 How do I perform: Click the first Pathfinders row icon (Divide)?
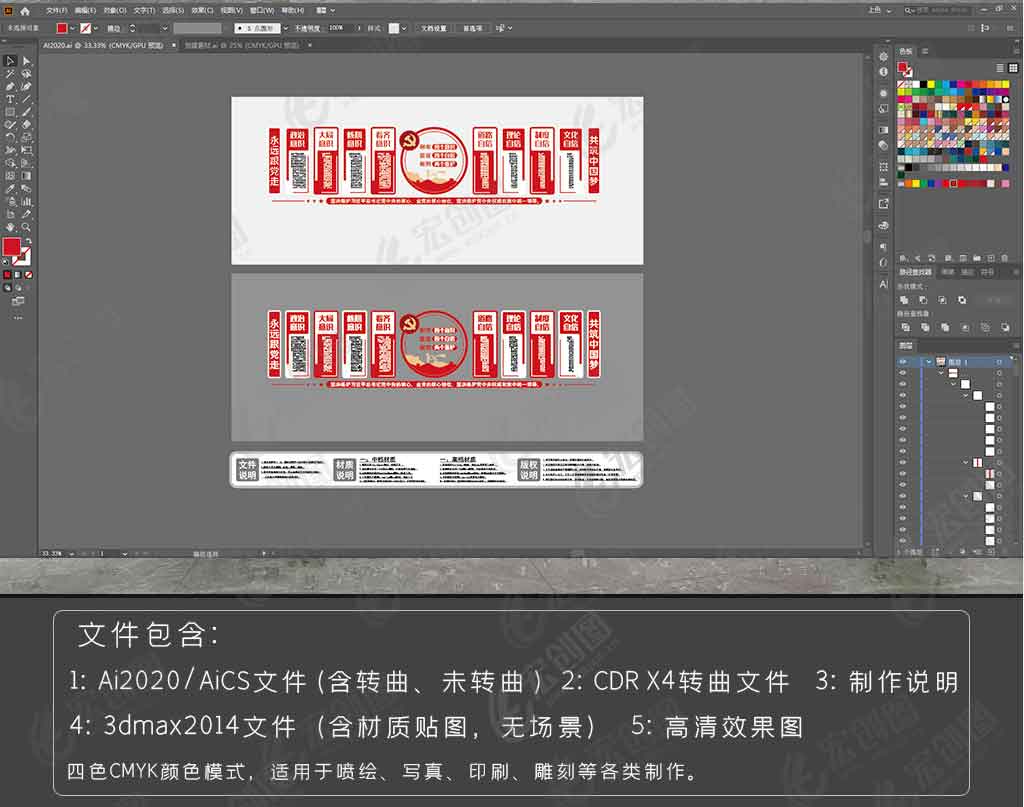(x=905, y=327)
